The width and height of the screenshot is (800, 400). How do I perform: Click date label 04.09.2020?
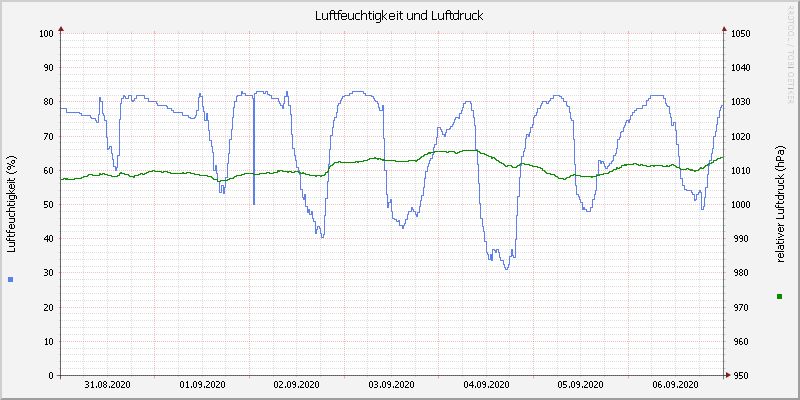click(487, 385)
